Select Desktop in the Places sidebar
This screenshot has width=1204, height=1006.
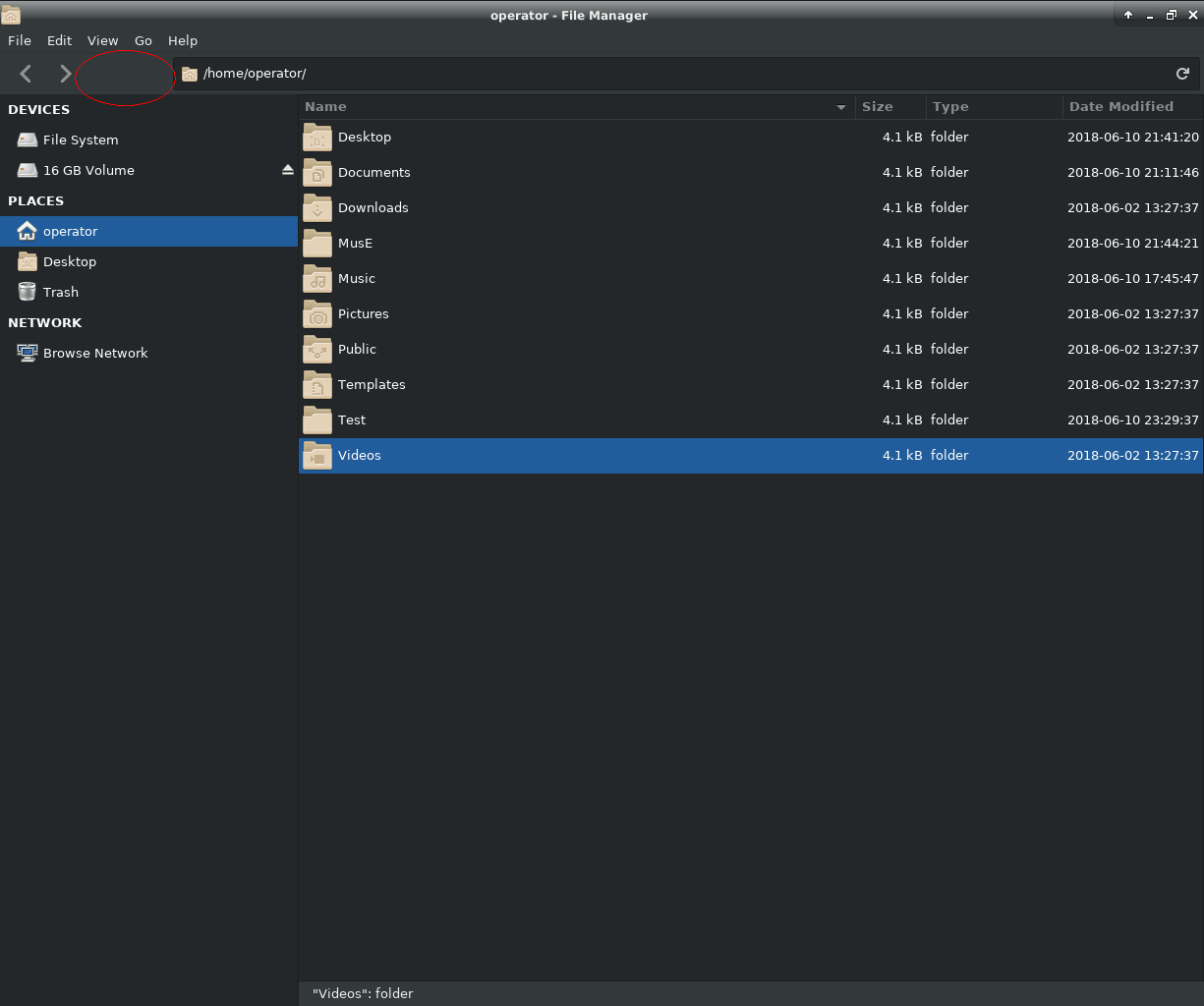tap(70, 261)
